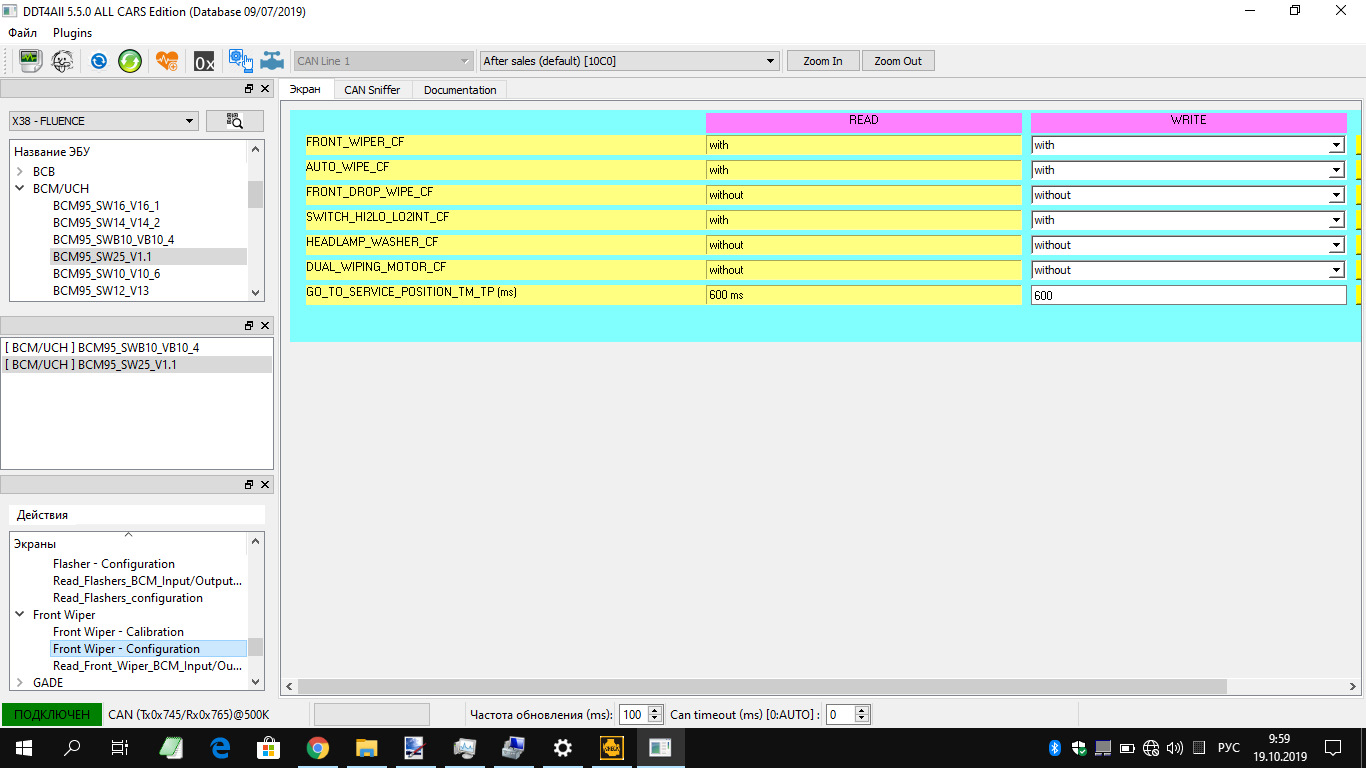Collapse the Front Wiper screens group

click(x=20, y=615)
